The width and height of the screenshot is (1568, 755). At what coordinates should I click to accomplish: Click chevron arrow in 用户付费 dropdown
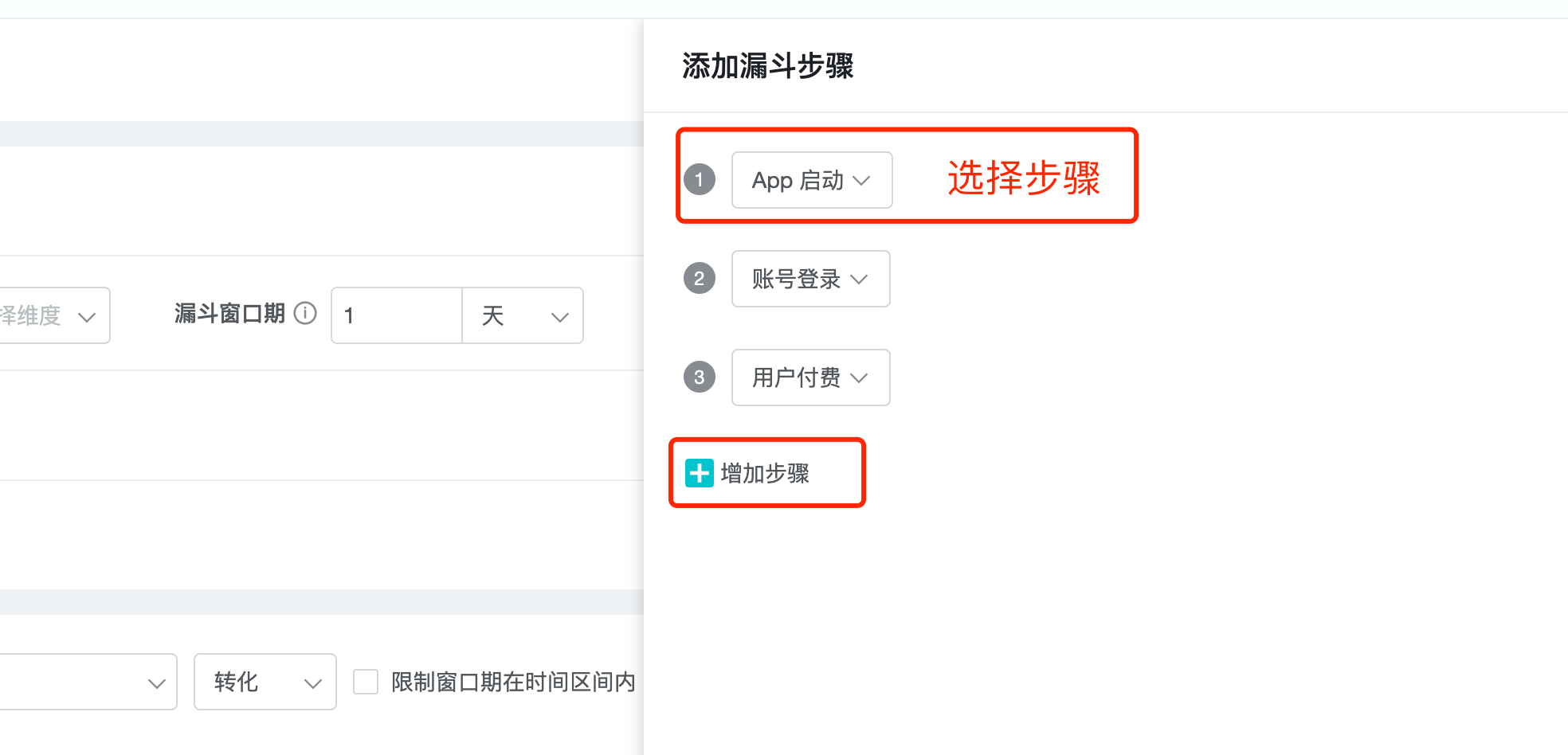859,378
